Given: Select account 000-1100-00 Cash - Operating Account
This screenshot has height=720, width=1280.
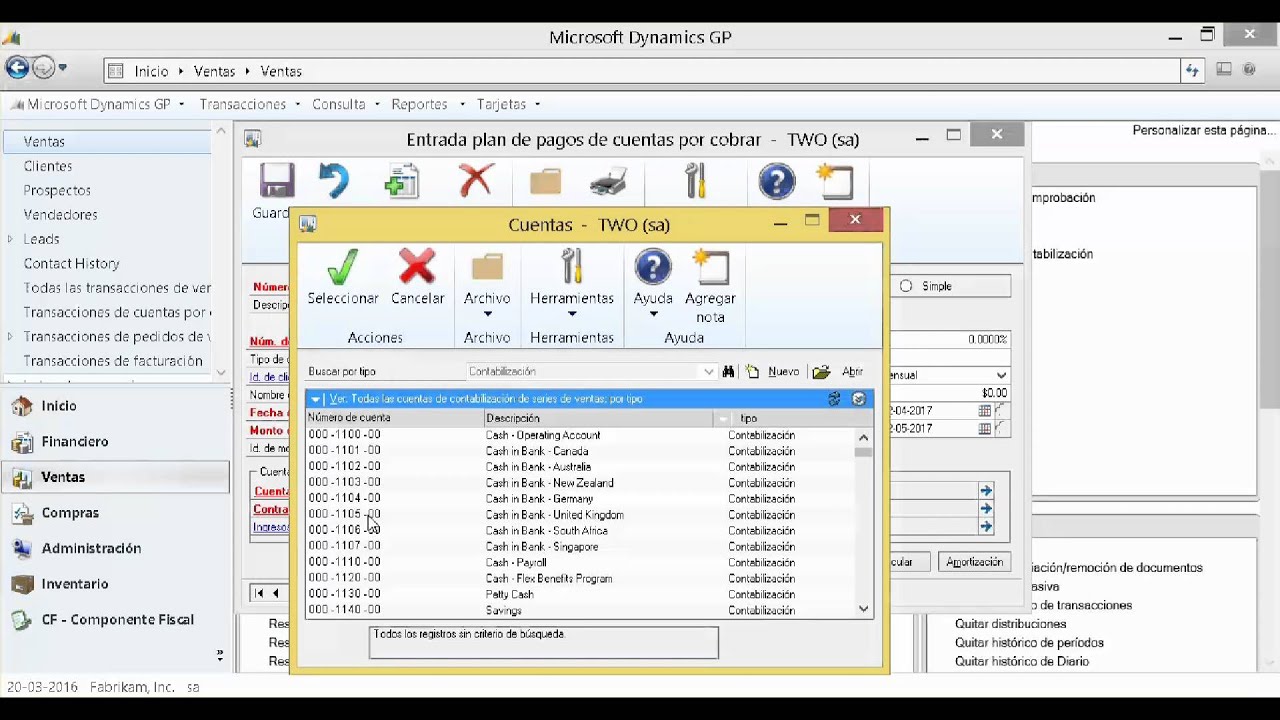Looking at the screenshot, I should click(580, 435).
